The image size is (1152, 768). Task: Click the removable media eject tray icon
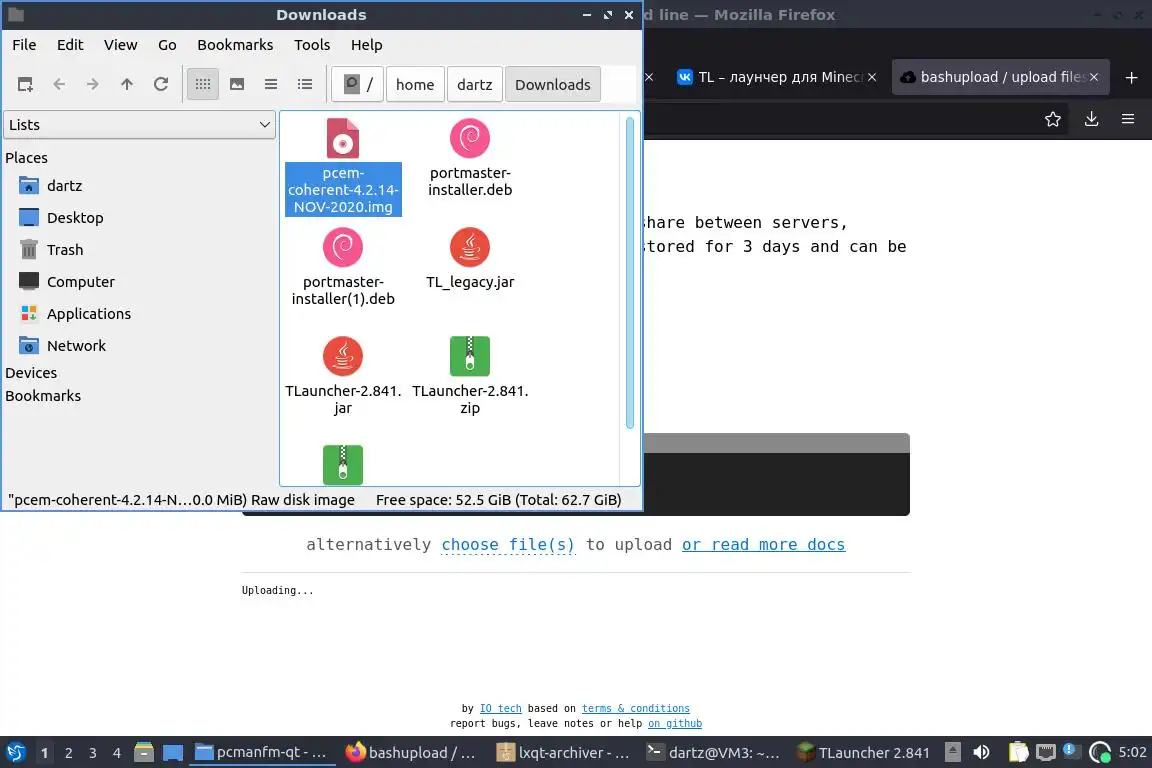(x=953, y=753)
